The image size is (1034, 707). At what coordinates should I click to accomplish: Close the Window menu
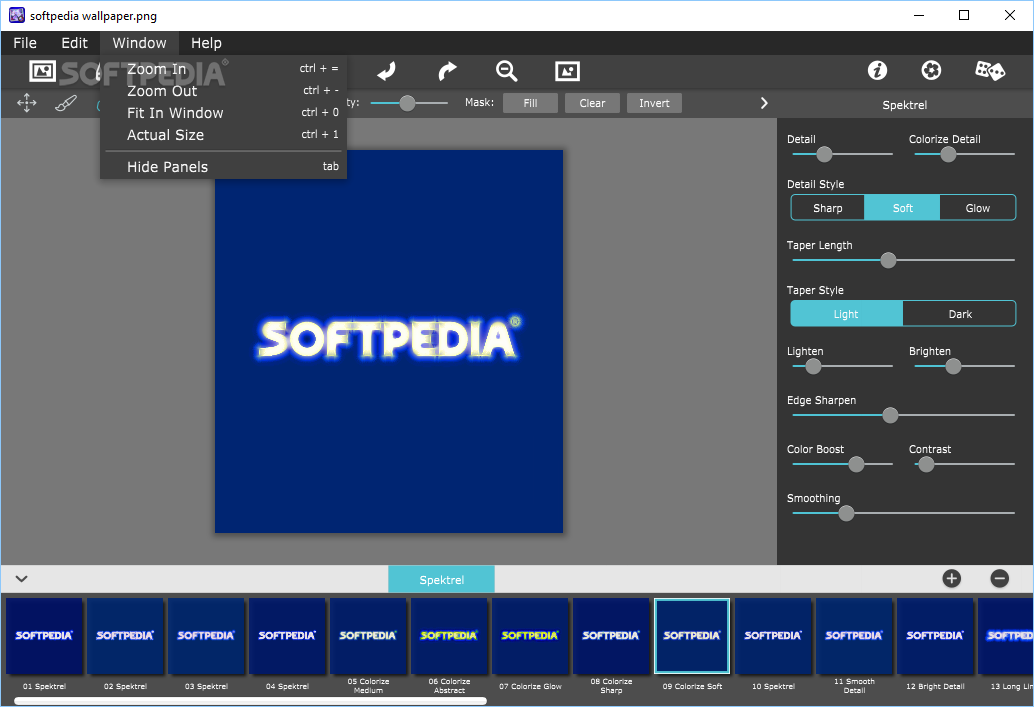139,43
